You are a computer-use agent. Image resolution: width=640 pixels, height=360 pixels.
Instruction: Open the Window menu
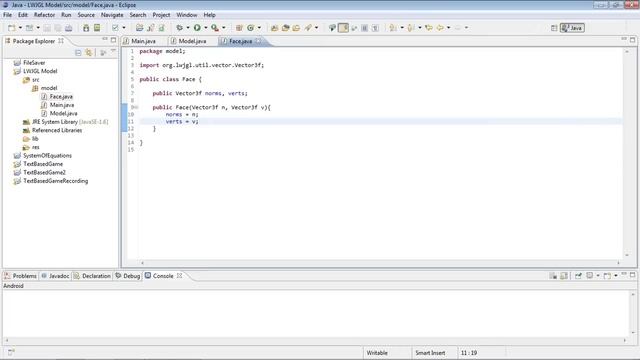[187, 15]
